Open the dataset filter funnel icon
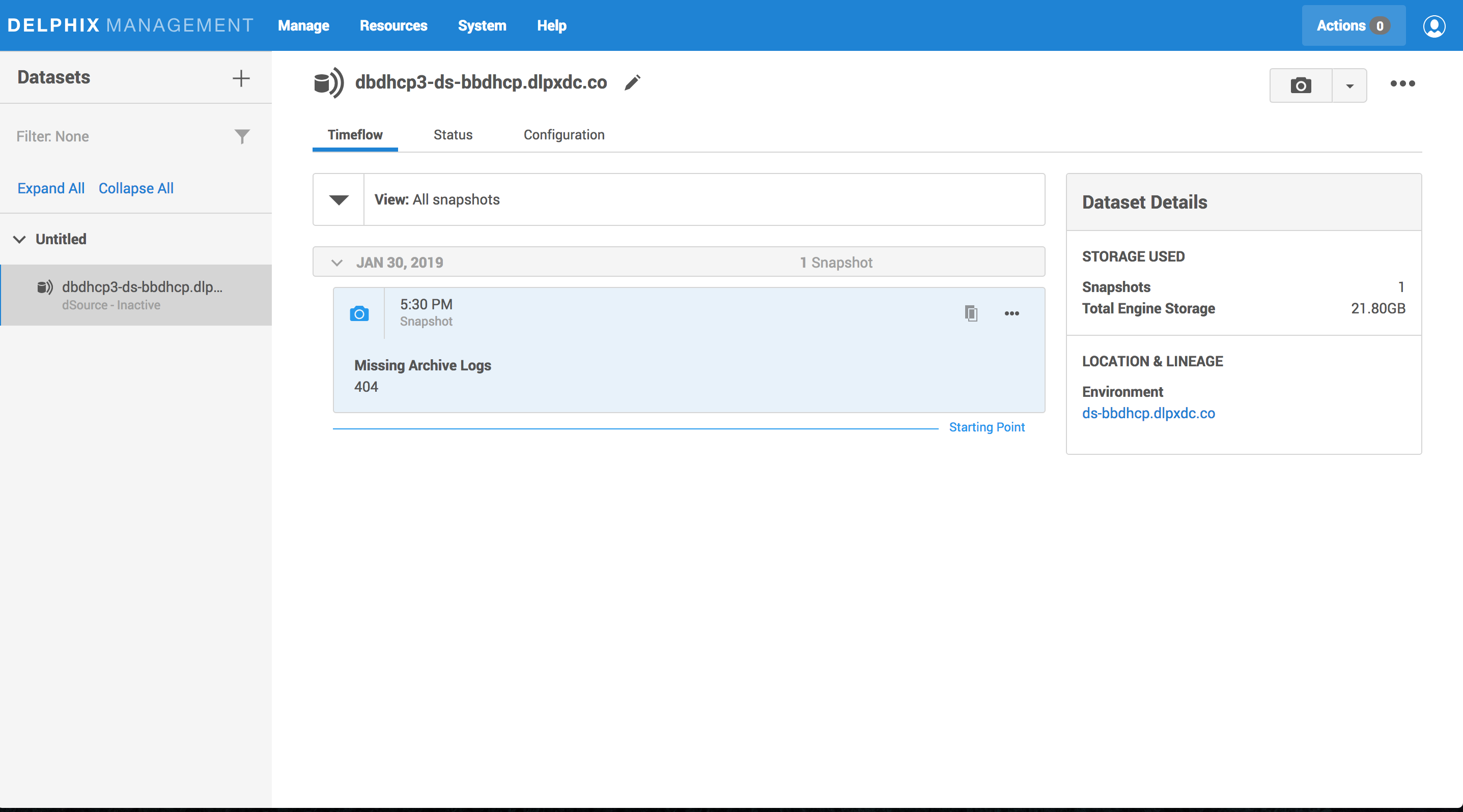This screenshot has height=812, width=1463. (242, 136)
